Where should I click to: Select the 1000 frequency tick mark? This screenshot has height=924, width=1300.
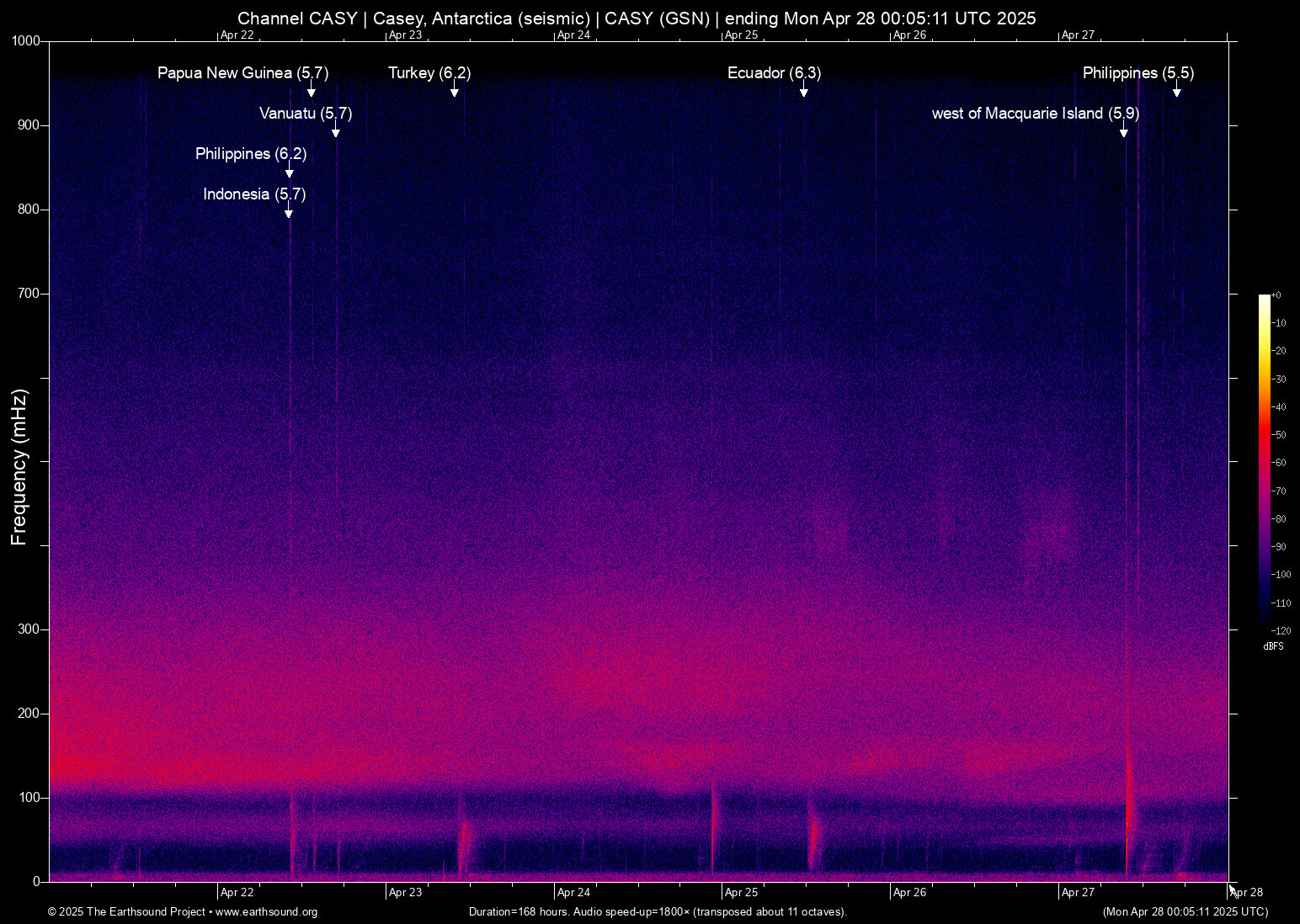click(25, 39)
